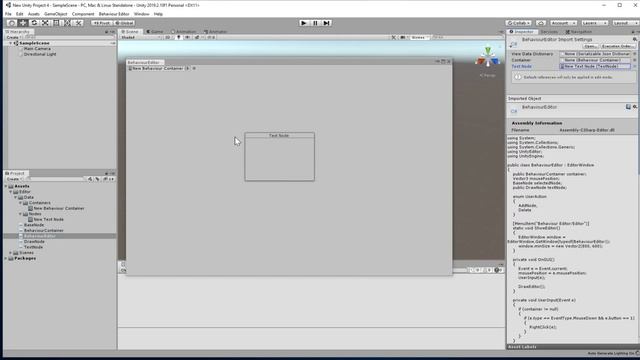Click the Pause button

pos(315,23)
